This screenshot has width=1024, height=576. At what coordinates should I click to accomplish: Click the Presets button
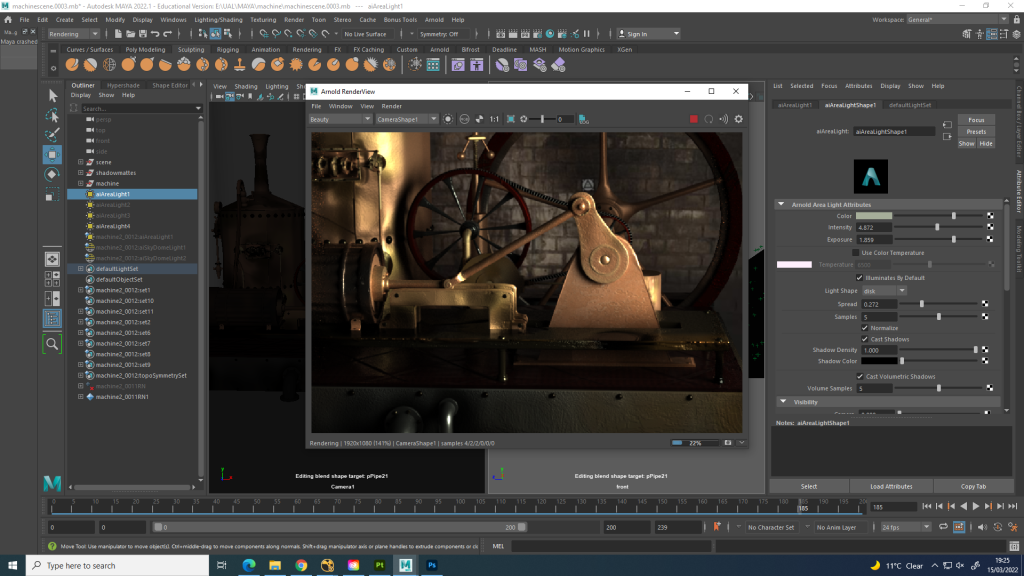coord(976,131)
